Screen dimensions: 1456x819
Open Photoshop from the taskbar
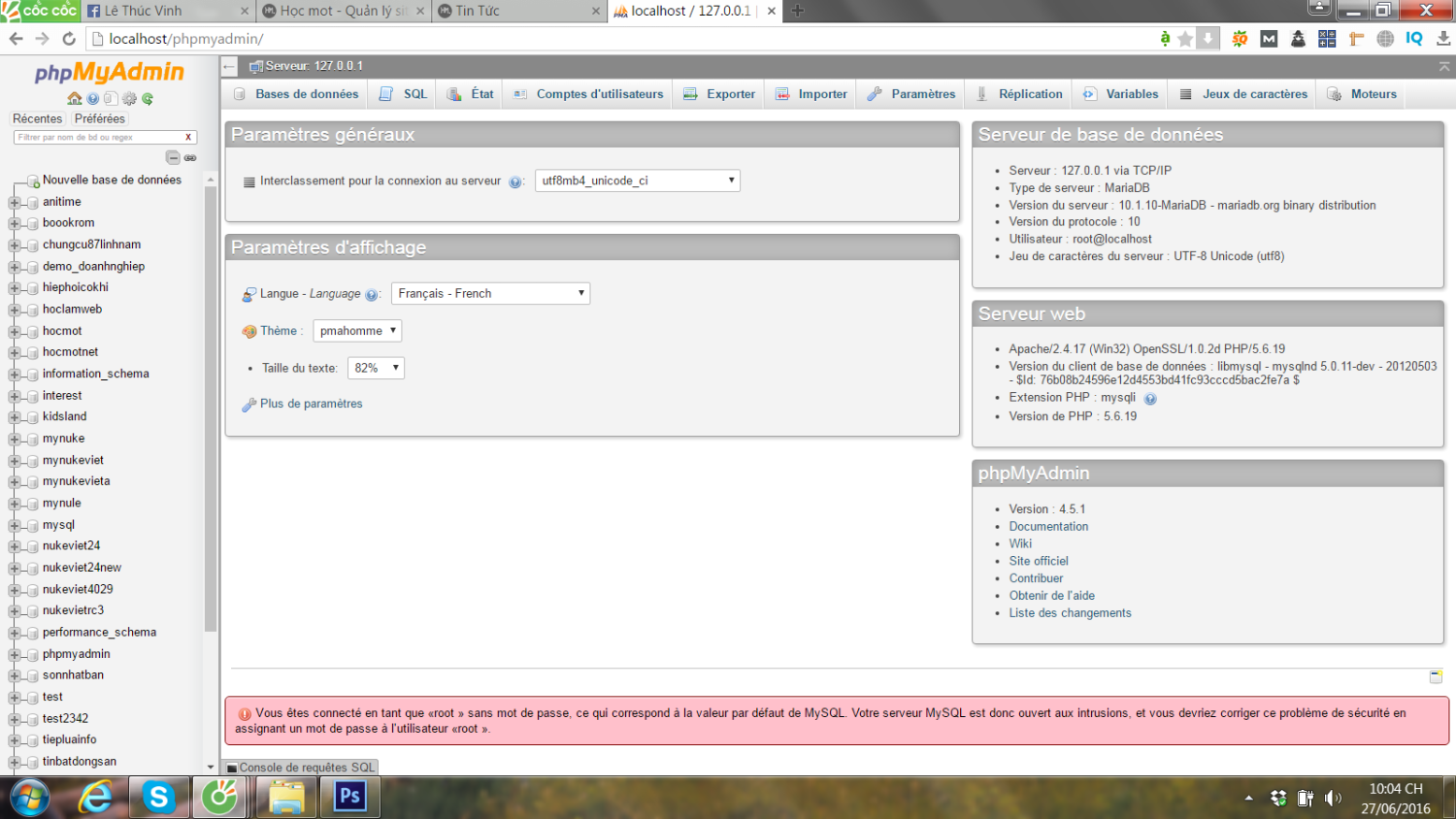349,798
